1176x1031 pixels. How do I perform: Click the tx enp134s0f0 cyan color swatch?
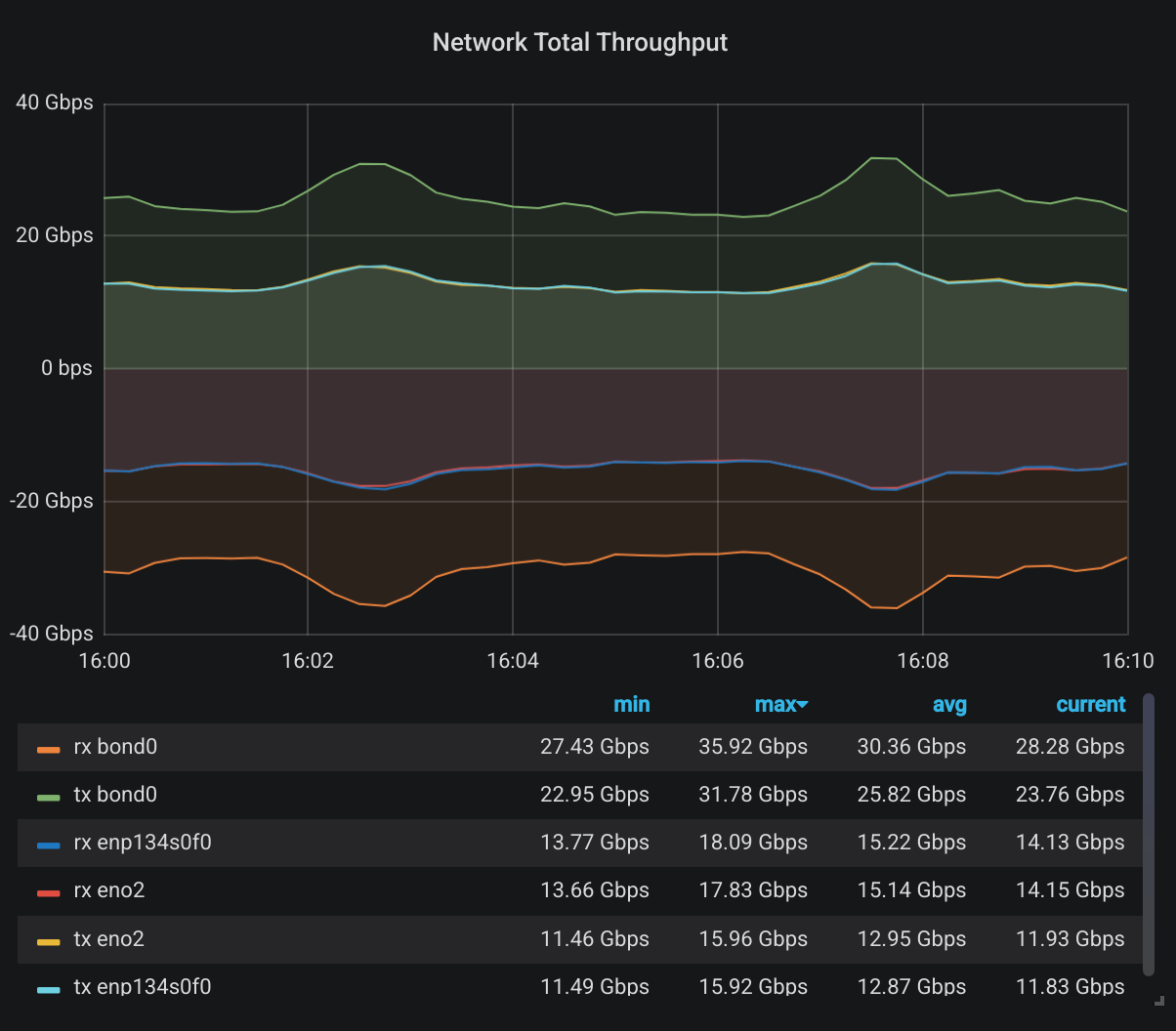point(49,989)
